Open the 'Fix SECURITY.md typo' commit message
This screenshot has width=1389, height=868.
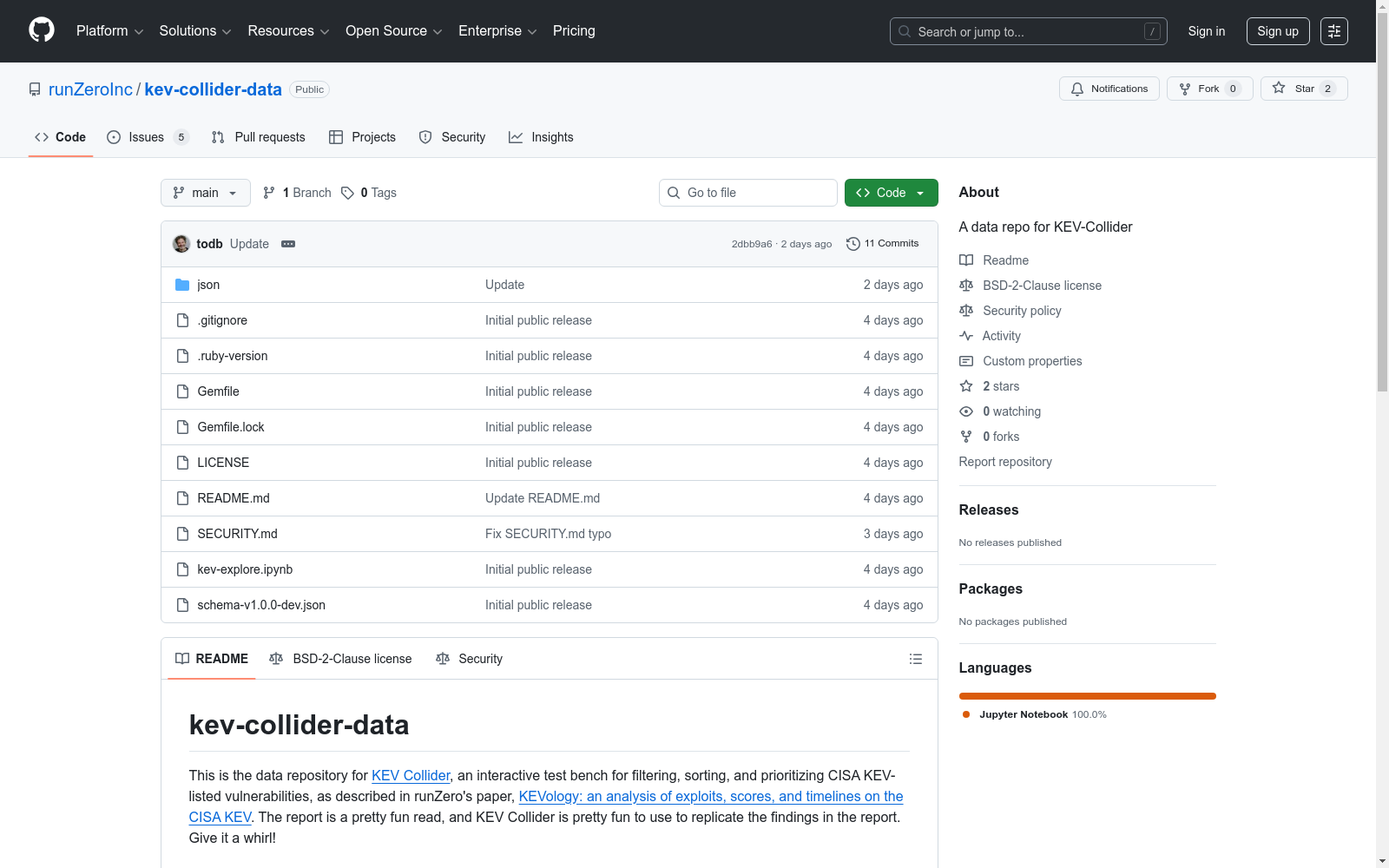[x=548, y=534]
